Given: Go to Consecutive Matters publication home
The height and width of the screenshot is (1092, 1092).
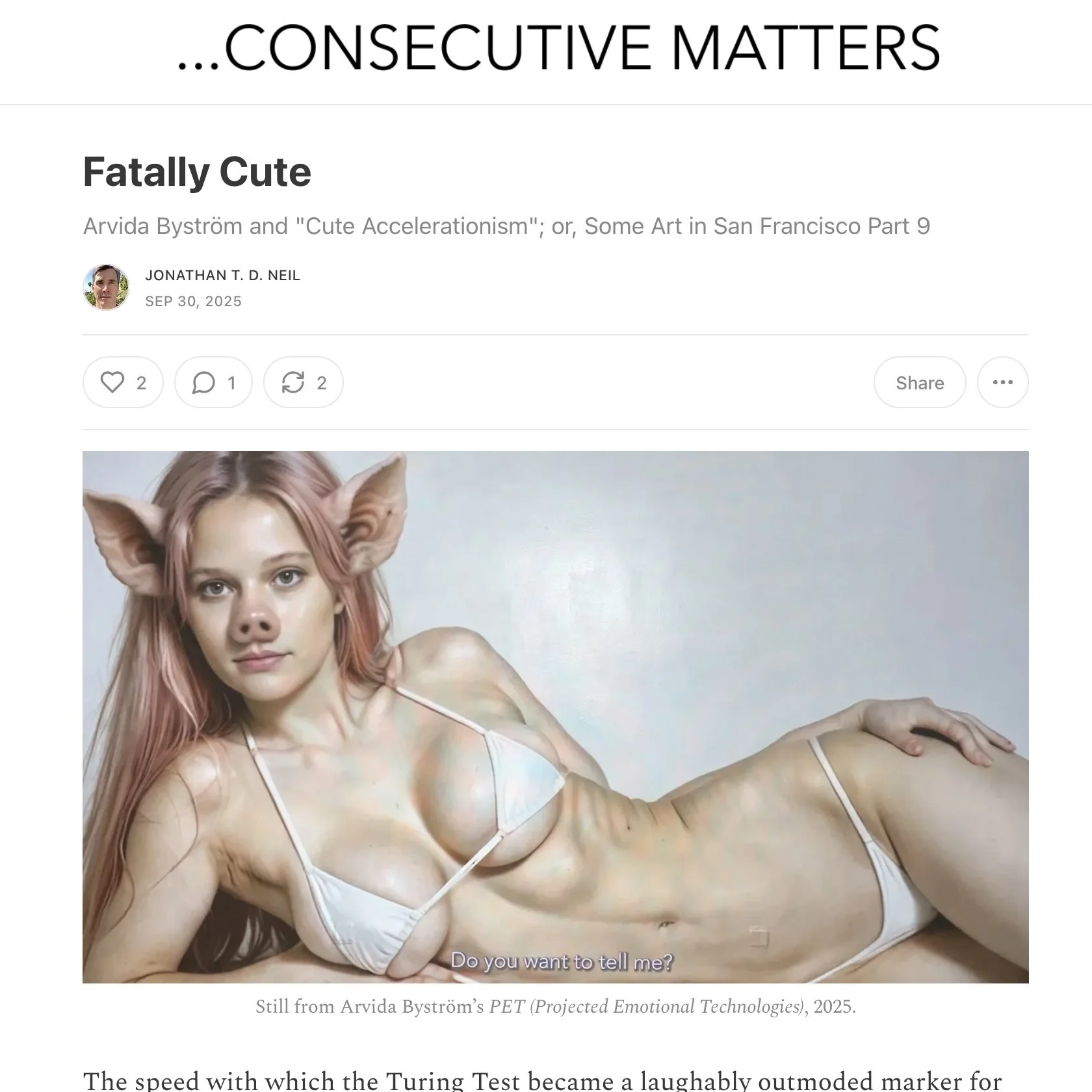Looking at the screenshot, I should 559,49.
